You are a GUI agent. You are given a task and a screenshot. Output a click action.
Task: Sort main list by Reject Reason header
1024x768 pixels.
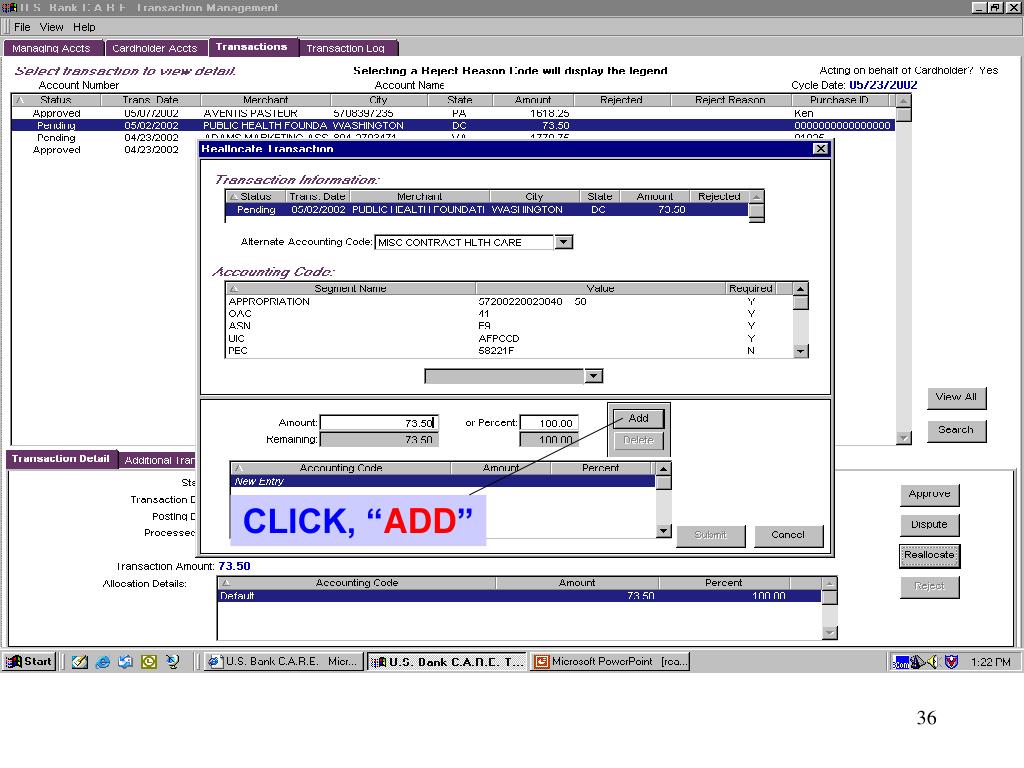pos(730,100)
